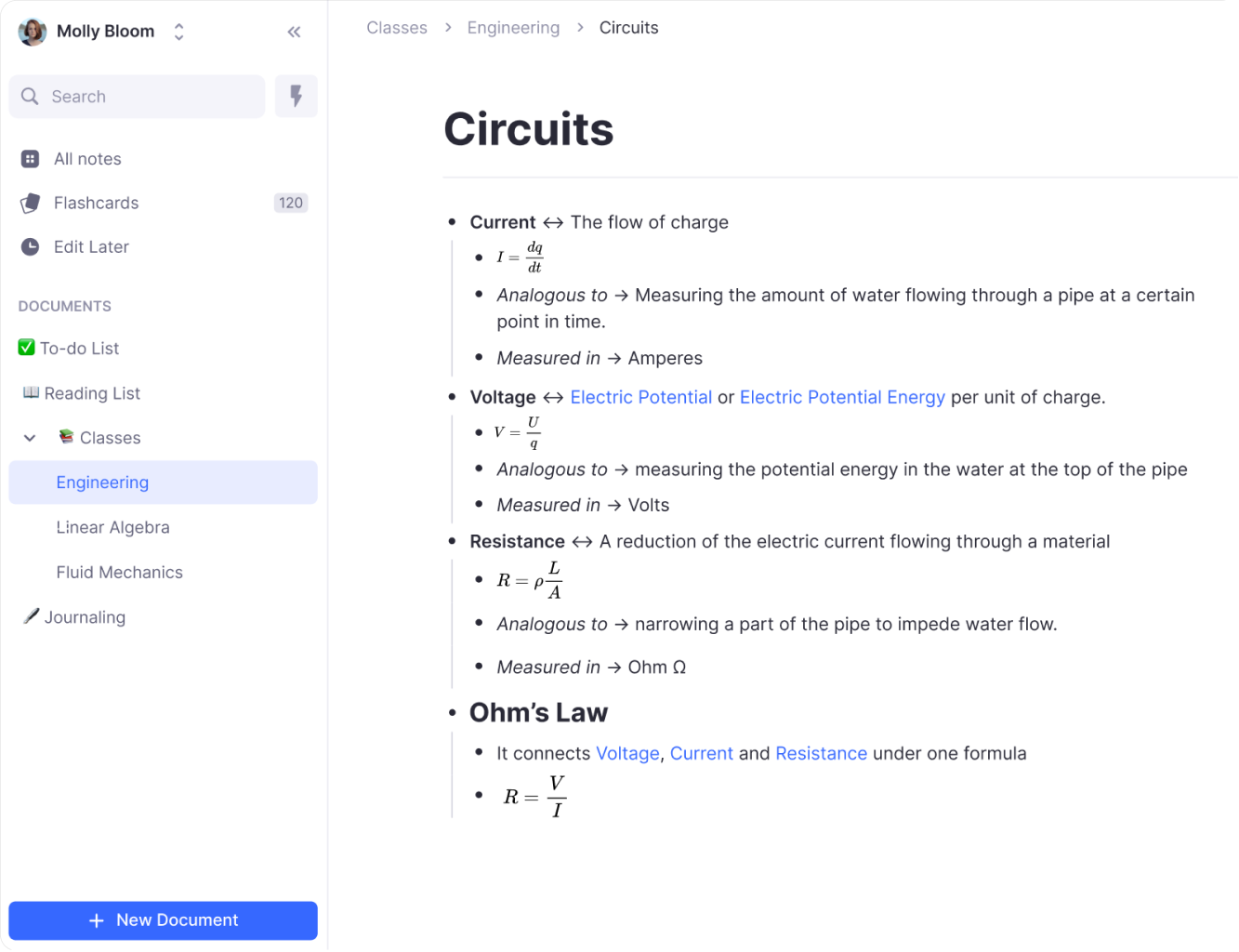Click Molly Bloom profile avatar
Image resolution: width=1239 pixels, height=952 pixels.
(33, 32)
